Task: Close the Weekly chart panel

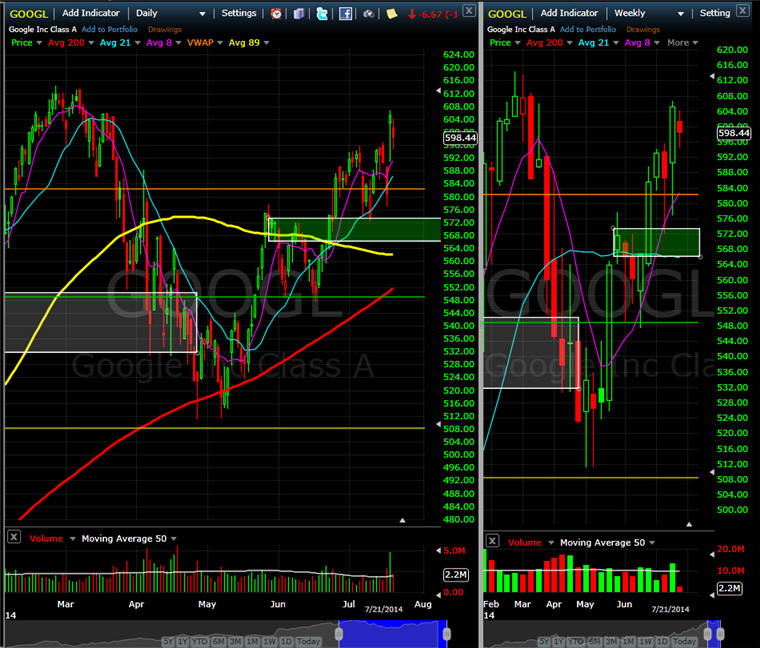Action: [743, 10]
